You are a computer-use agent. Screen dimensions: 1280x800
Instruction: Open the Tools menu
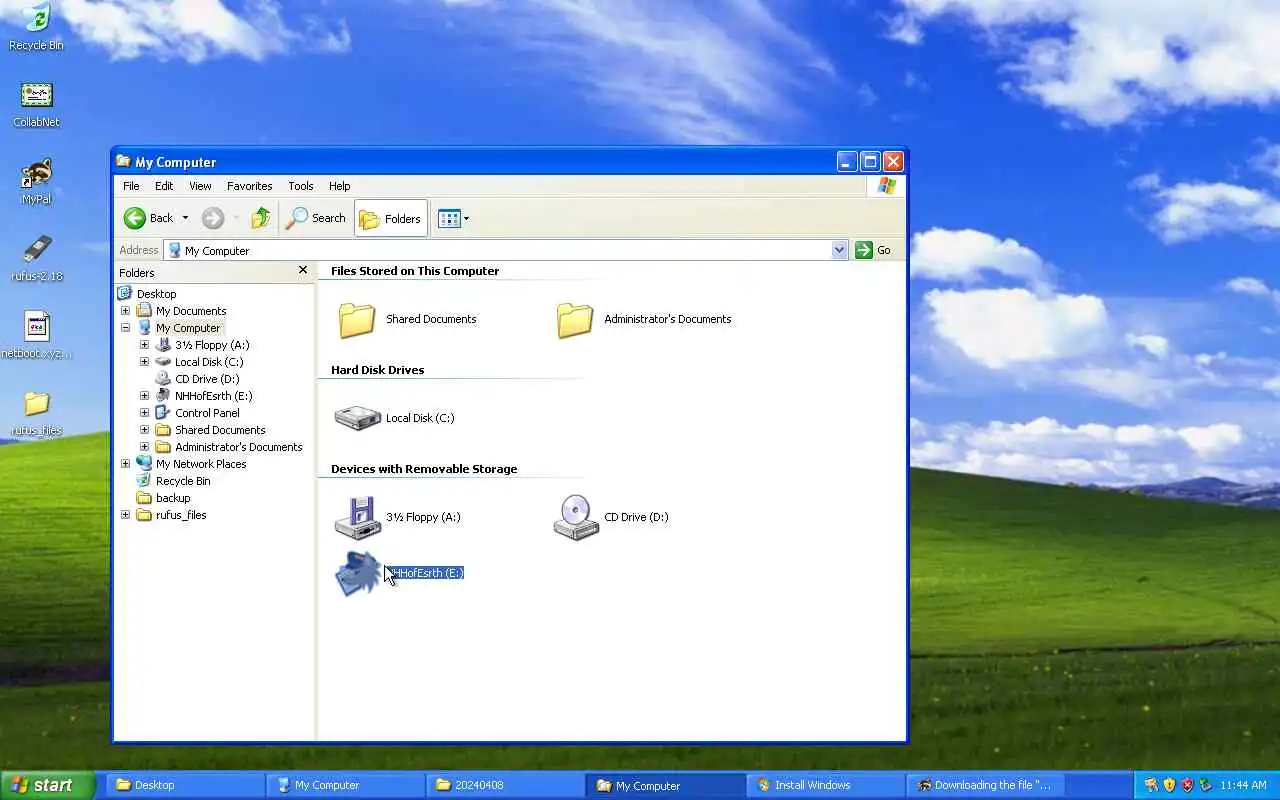point(300,186)
